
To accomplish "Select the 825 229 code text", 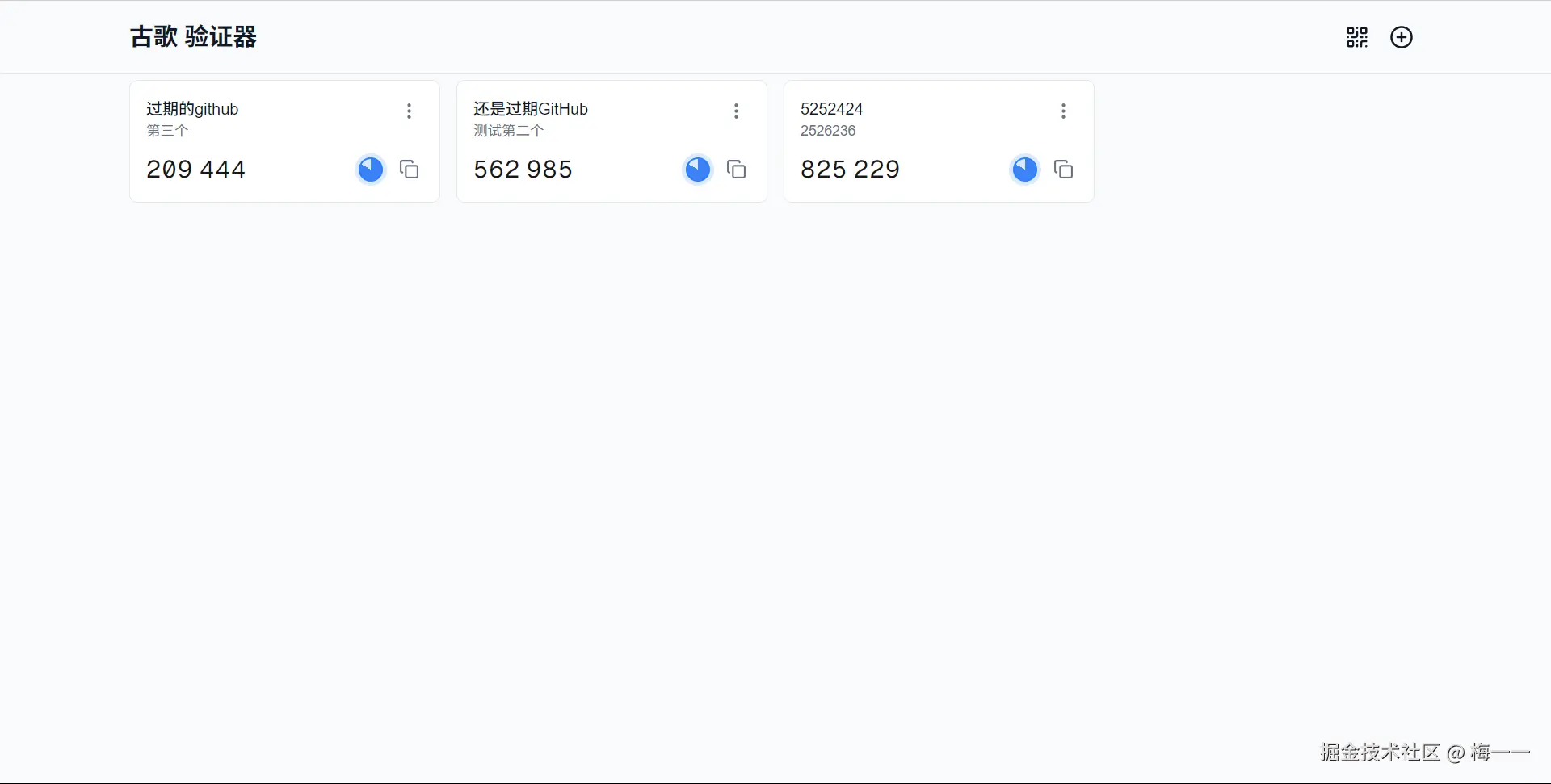I will tap(850, 170).
